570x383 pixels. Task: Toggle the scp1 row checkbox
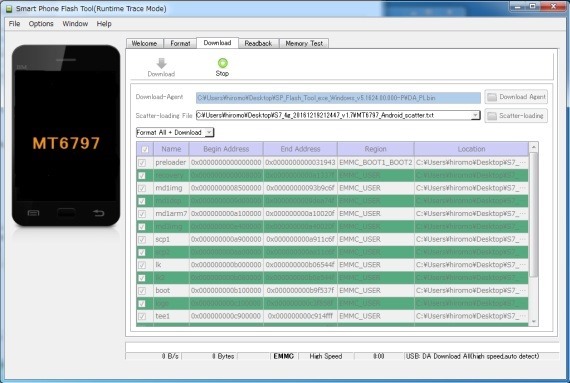142,239
